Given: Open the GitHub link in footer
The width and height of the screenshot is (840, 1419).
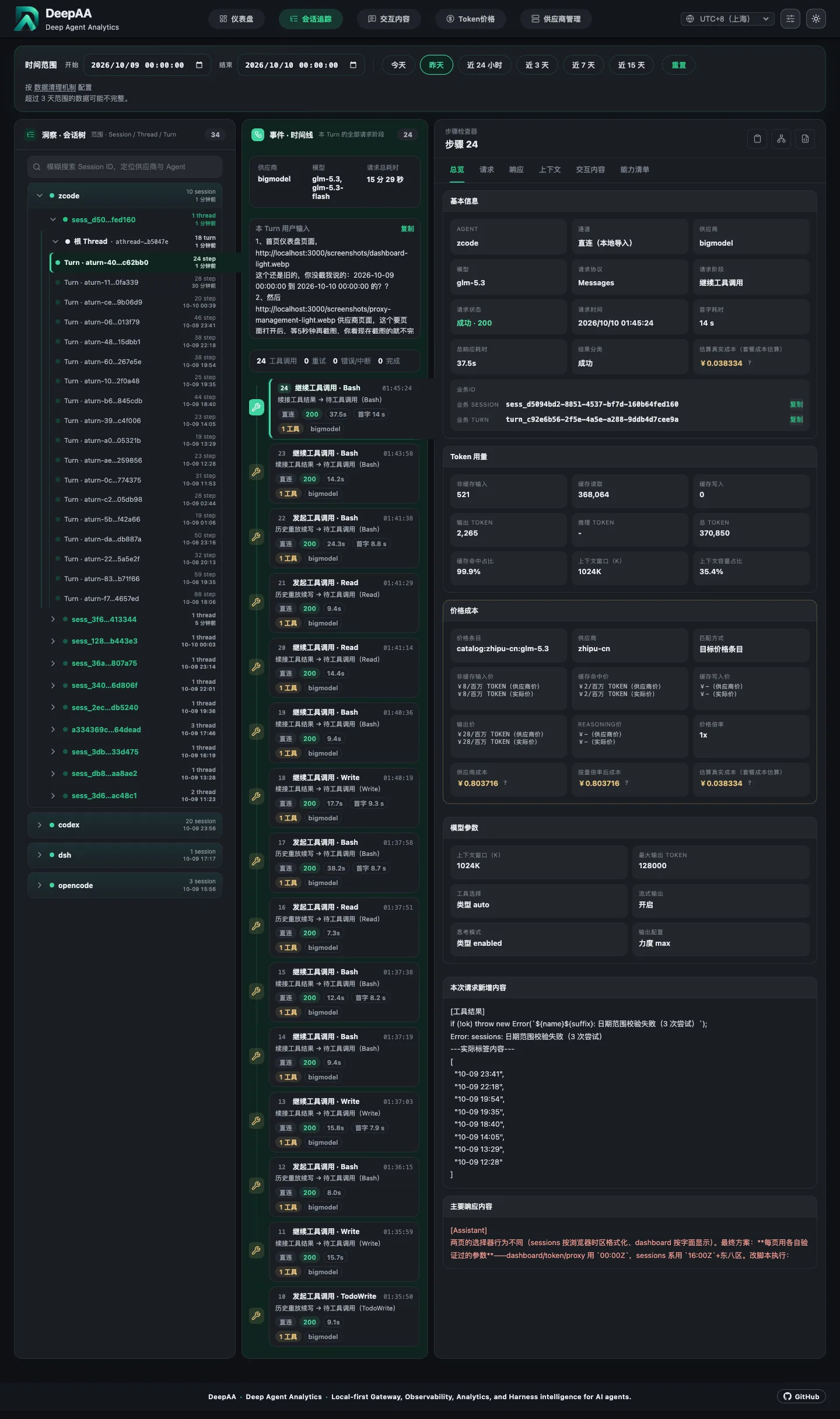Looking at the screenshot, I should pyautogui.click(x=801, y=1396).
